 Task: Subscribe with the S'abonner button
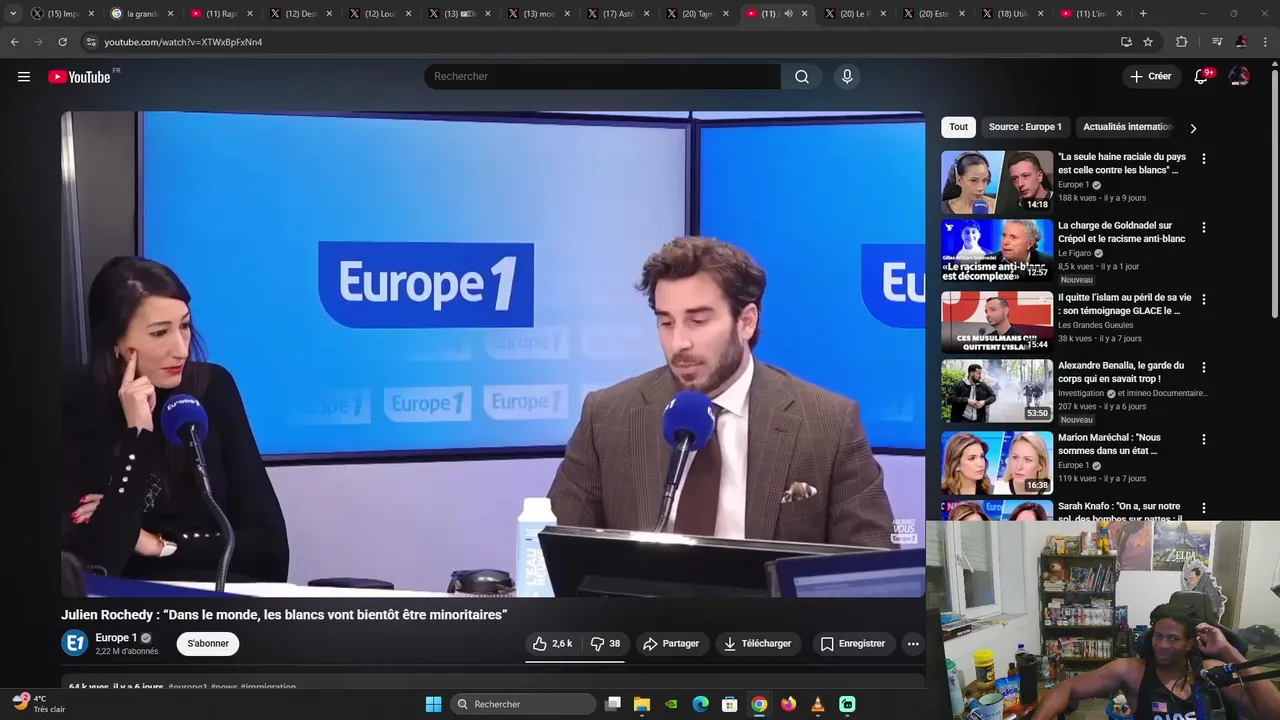coord(208,644)
